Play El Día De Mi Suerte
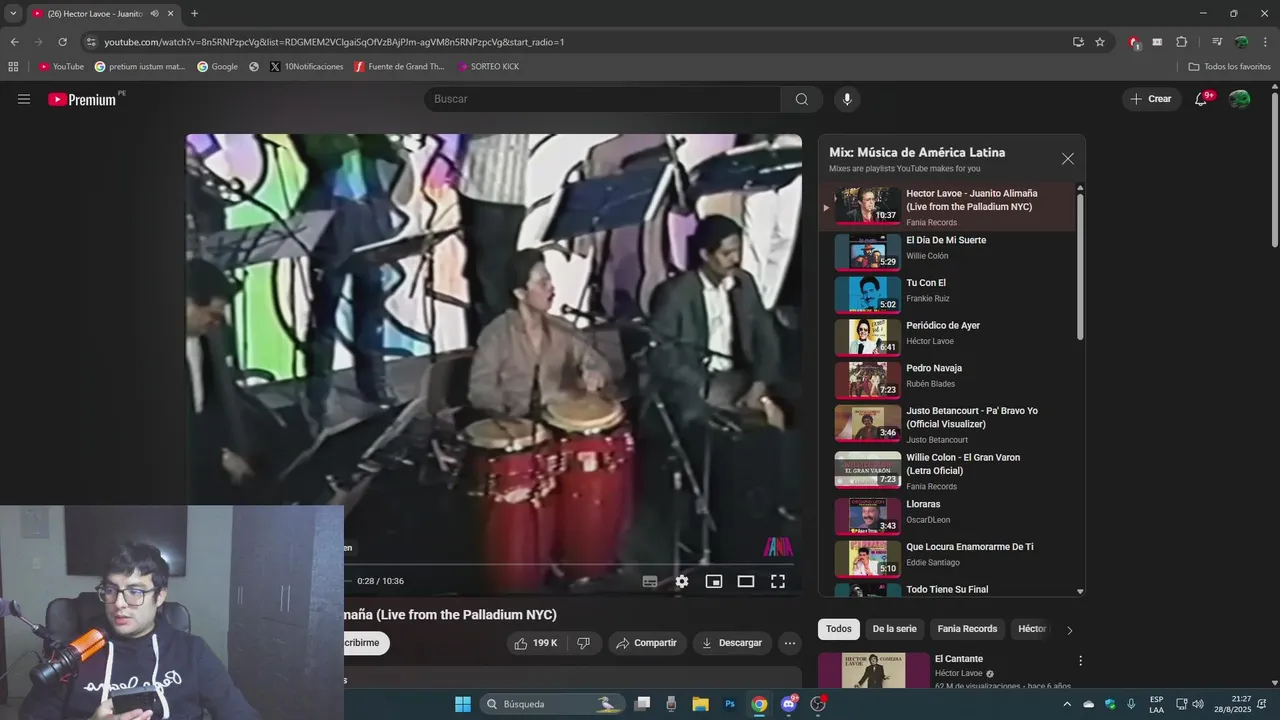The image size is (1280, 720). tap(947, 252)
